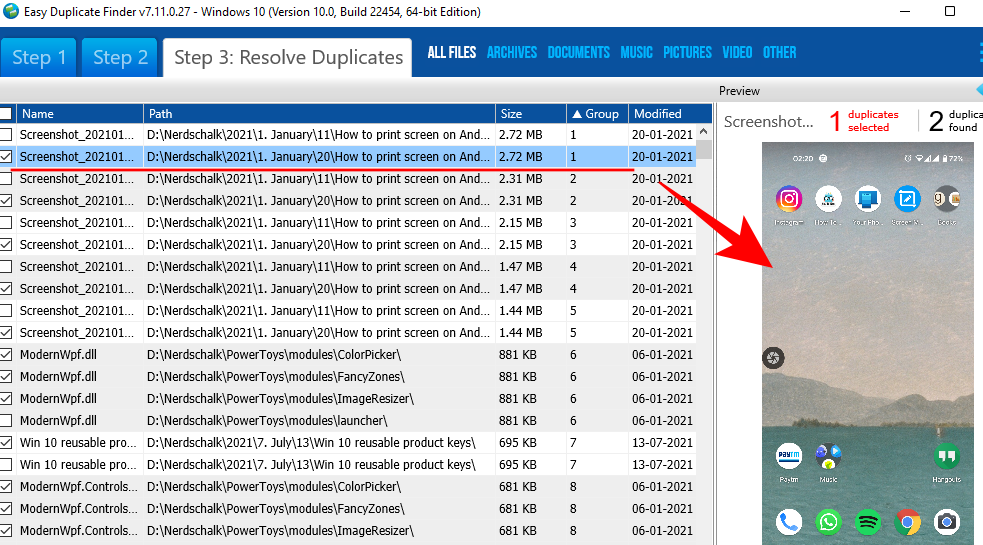Image resolution: width=983 pixels, height=545 pixels.
Task: Show only DOCUMENTS file type
Action: click(x=578, y=53)
